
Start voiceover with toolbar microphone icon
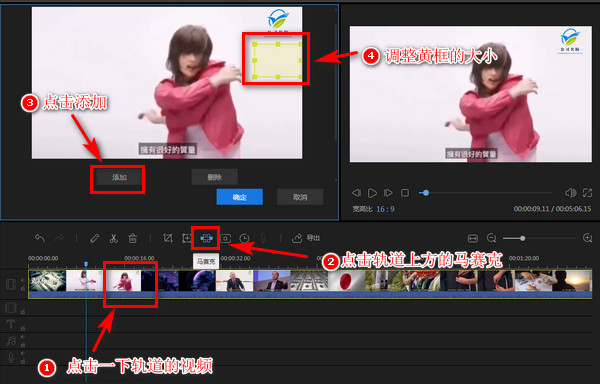pos(263,238)
